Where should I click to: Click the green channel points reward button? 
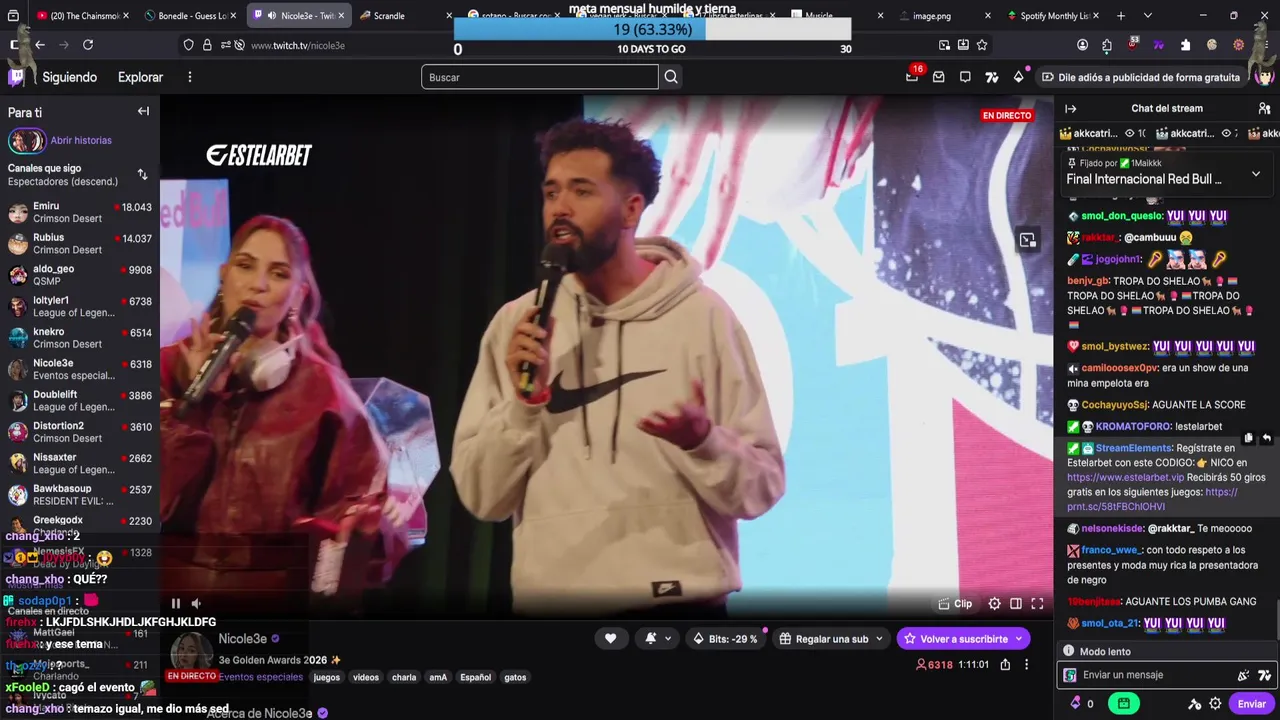(1124, 704)
